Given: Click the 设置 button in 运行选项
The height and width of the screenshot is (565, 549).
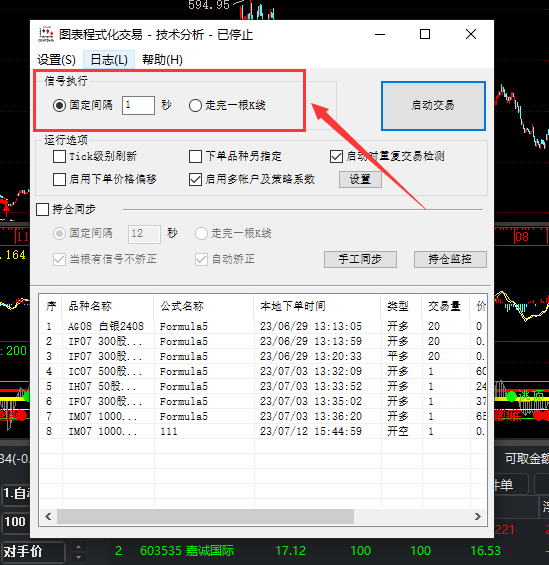Looking at the screenshot, I should click(x=360, y=179).
